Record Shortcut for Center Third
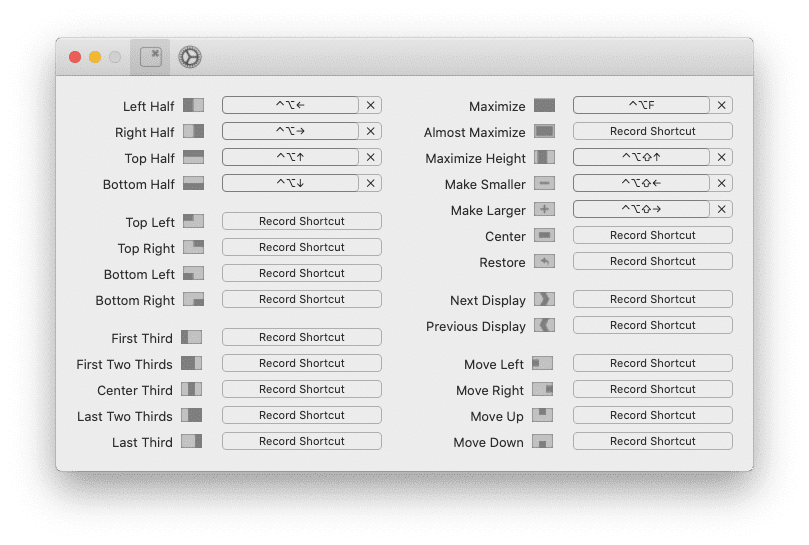 tap(302, 389)
